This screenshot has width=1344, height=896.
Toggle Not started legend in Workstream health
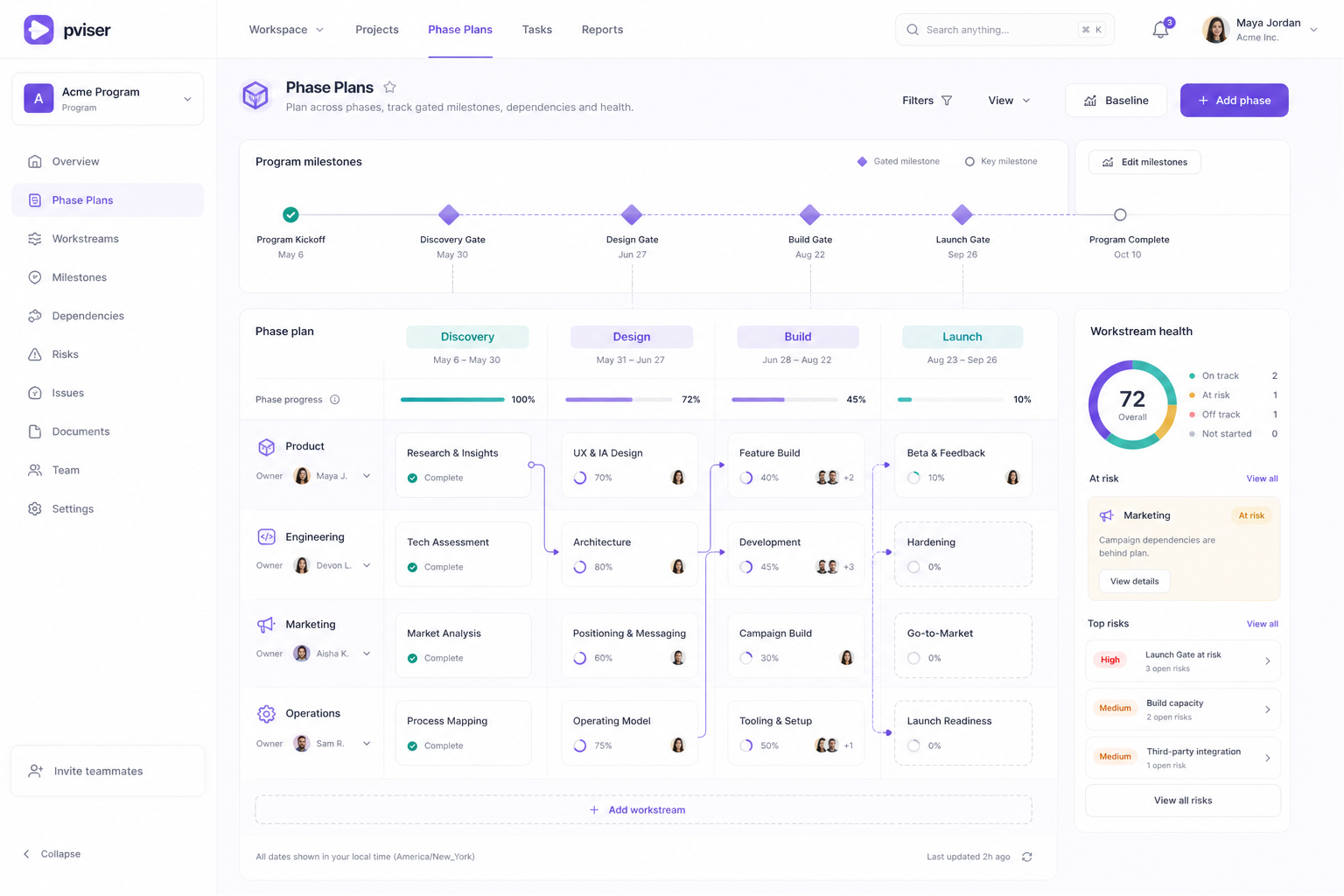[1233, 434]
